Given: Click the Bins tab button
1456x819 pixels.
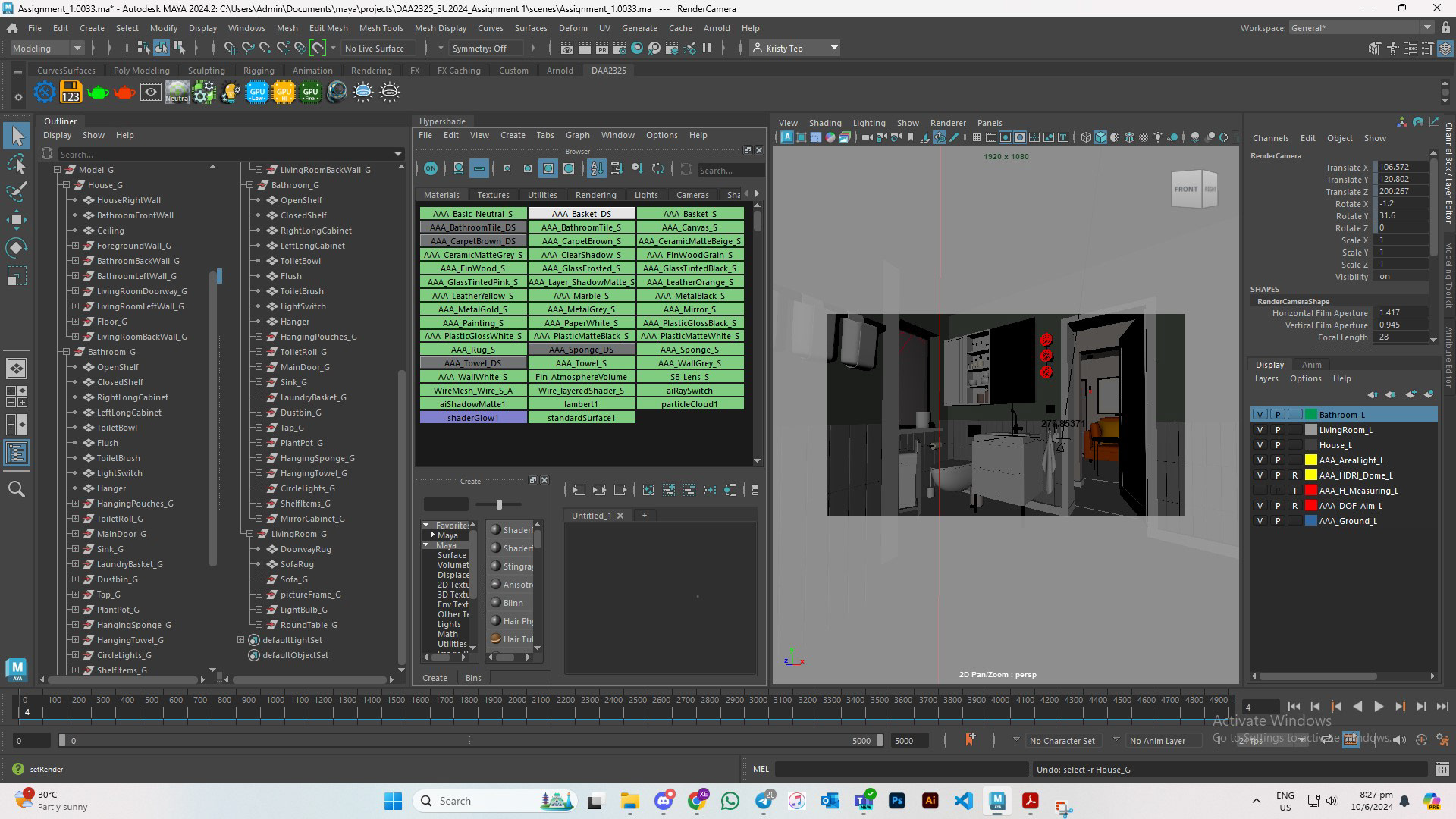Looking at the screenshot, I should click(473, 678).
